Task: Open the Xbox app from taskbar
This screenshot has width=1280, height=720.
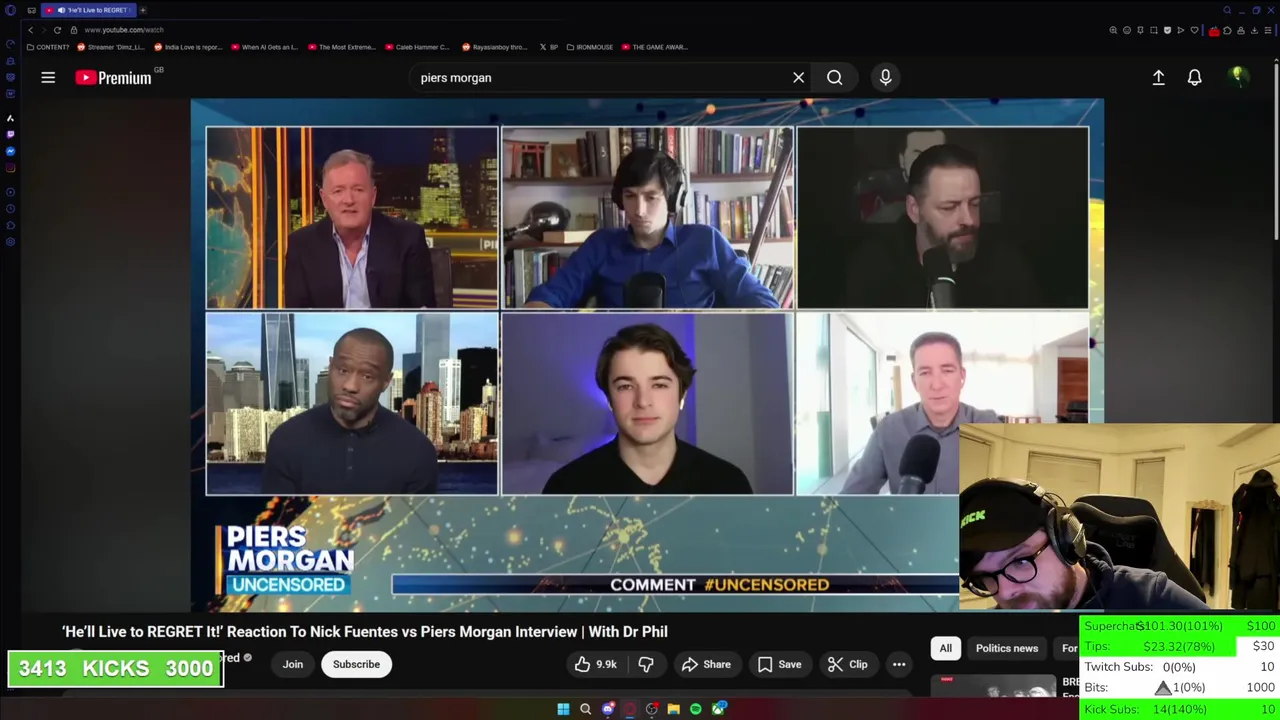Action: [718, 709]
